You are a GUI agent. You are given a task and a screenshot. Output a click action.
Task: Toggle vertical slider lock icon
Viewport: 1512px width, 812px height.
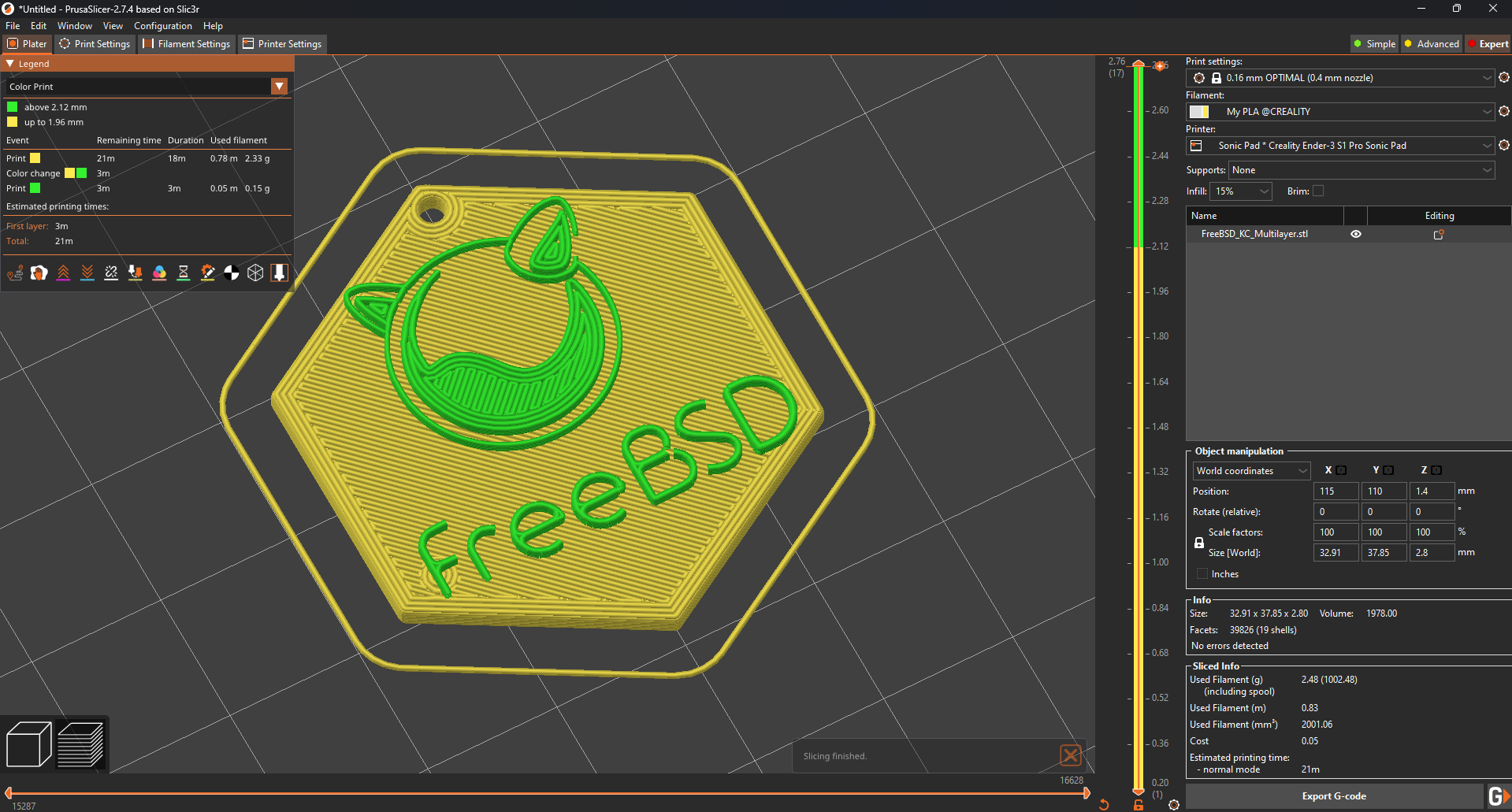1139,804
